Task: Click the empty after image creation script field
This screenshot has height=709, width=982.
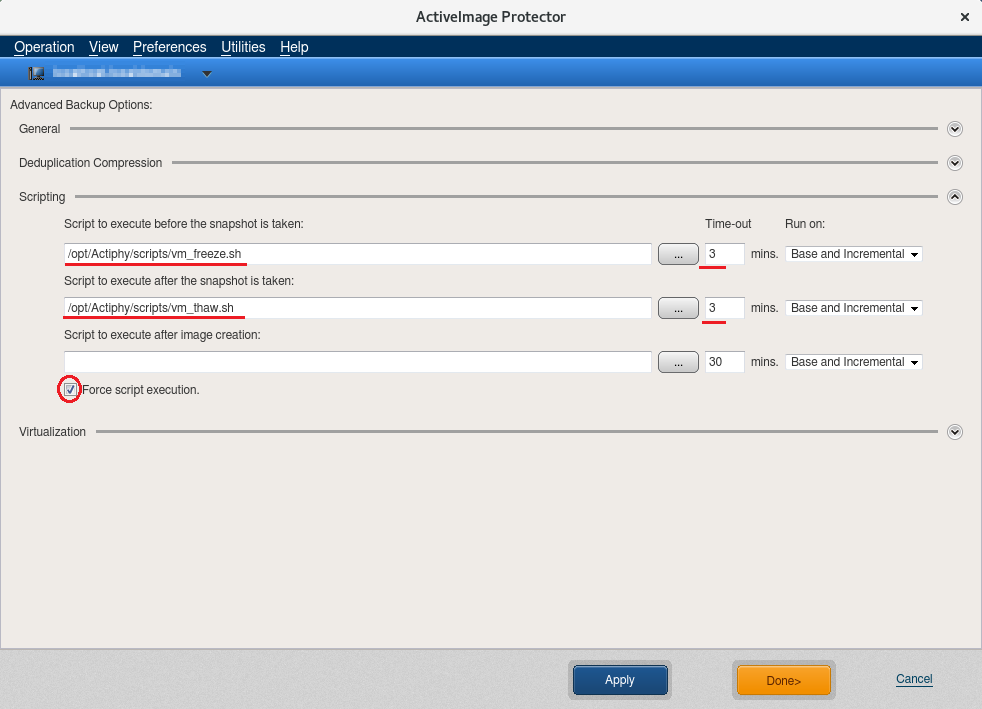Action: point(357,362)
